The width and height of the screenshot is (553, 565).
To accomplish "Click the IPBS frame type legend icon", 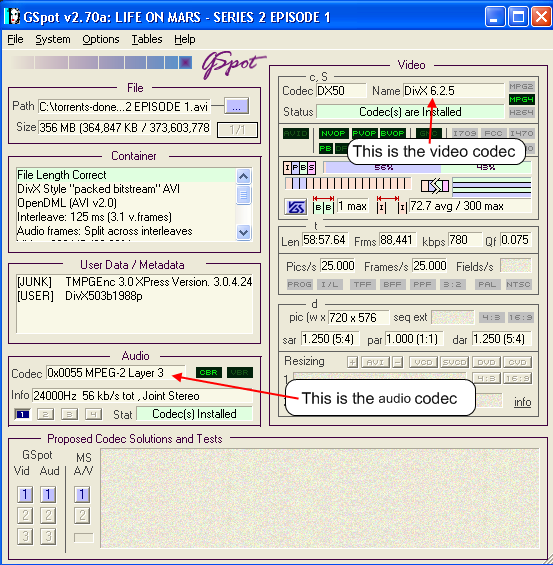I will pos(299,168).
